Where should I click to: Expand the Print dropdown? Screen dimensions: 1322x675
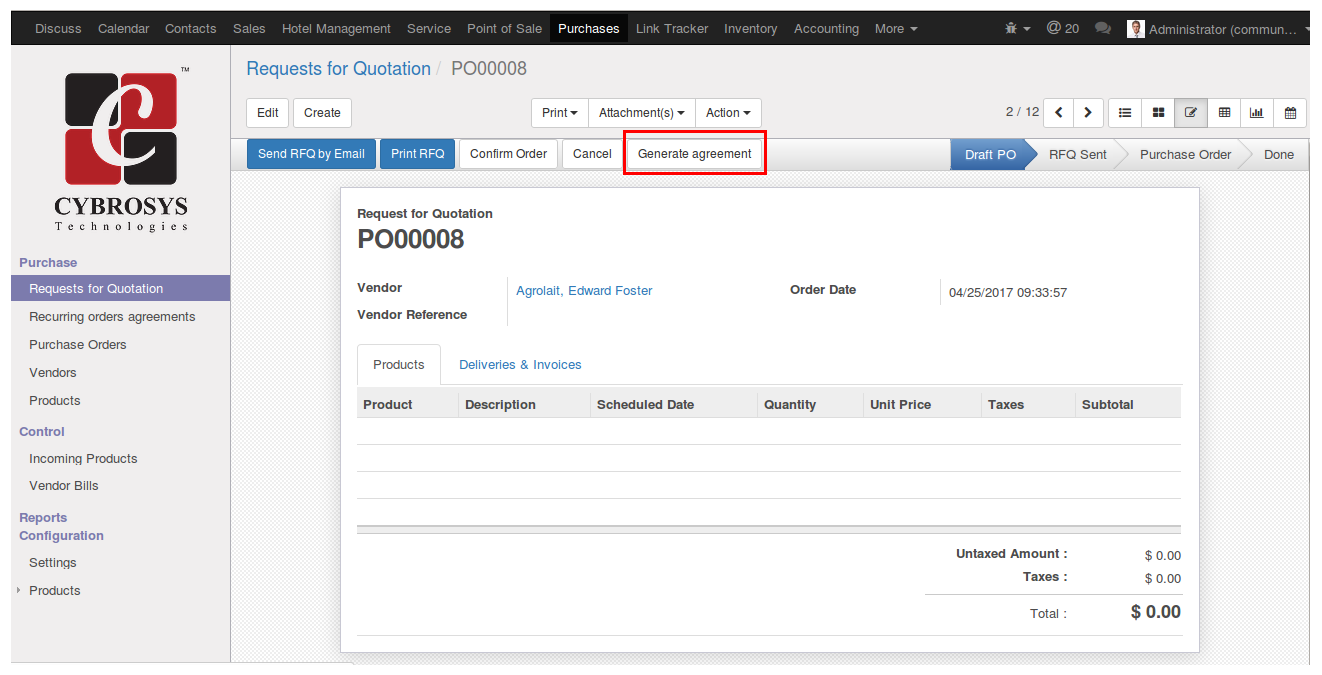[560, 113]
